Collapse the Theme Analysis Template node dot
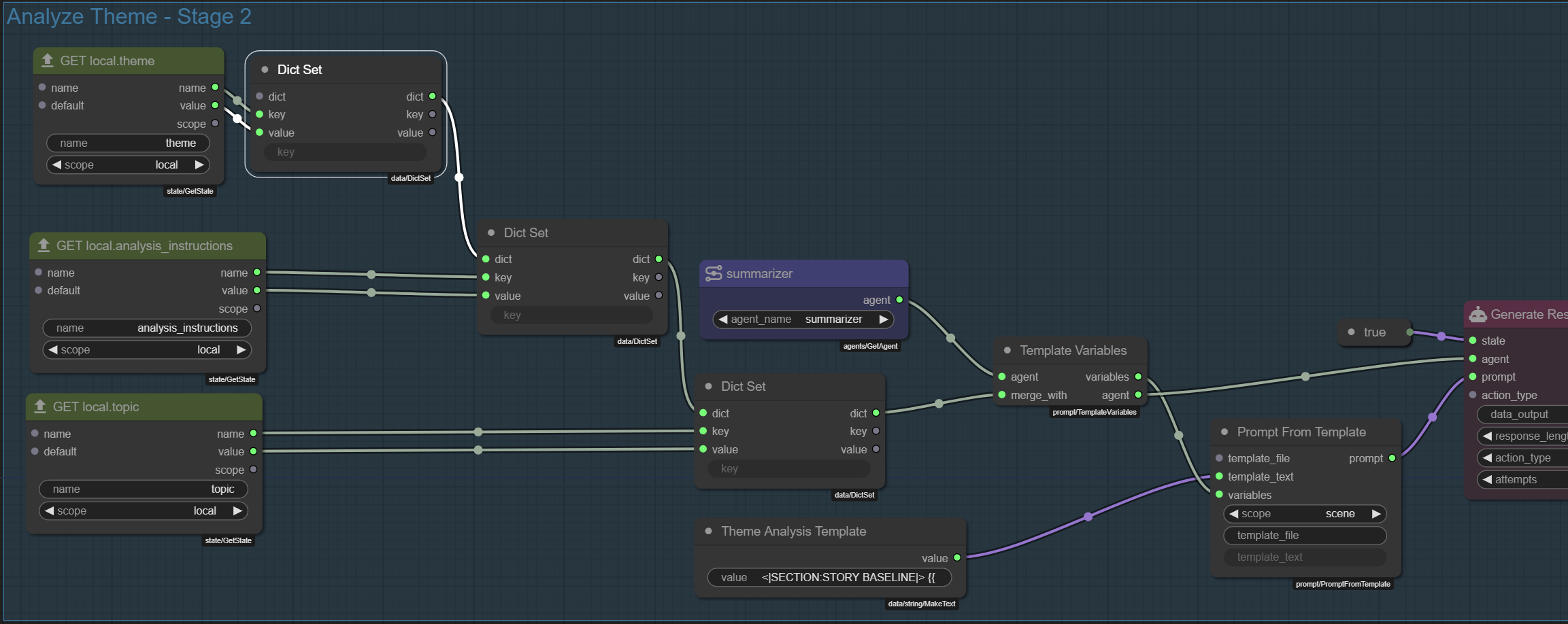The image size is (1568, 624). 708,531
